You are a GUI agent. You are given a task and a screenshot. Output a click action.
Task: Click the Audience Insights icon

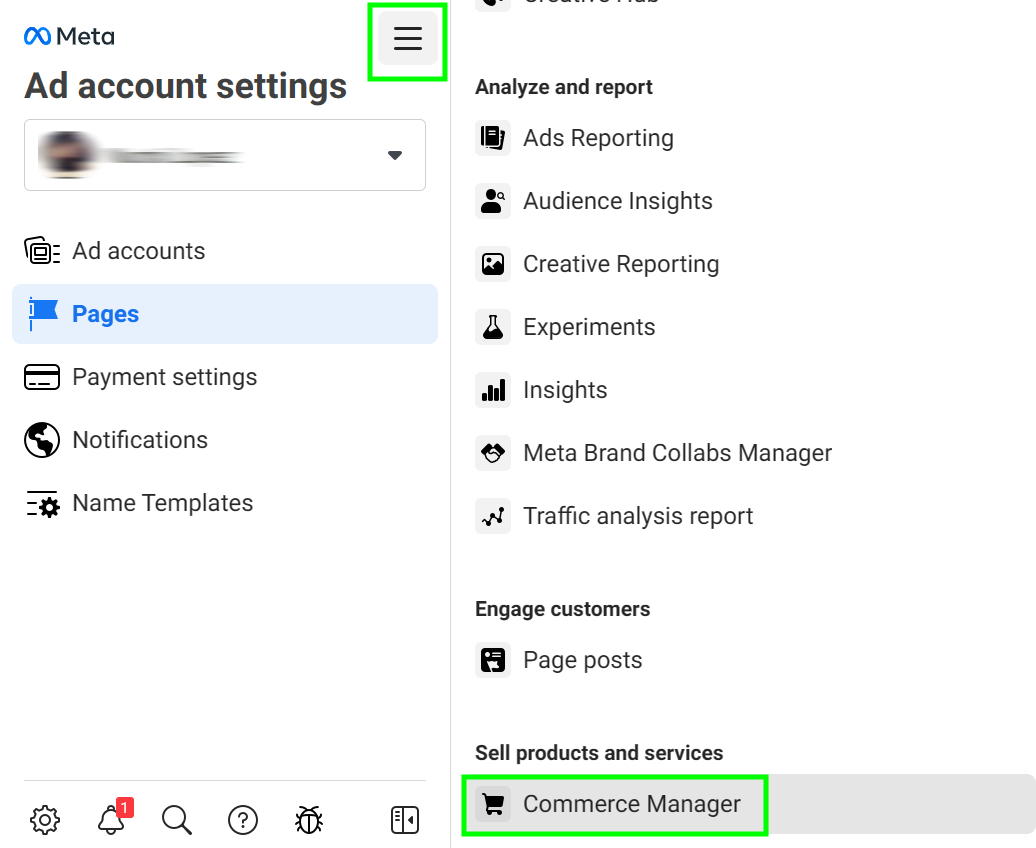click(x=493, y=201)
